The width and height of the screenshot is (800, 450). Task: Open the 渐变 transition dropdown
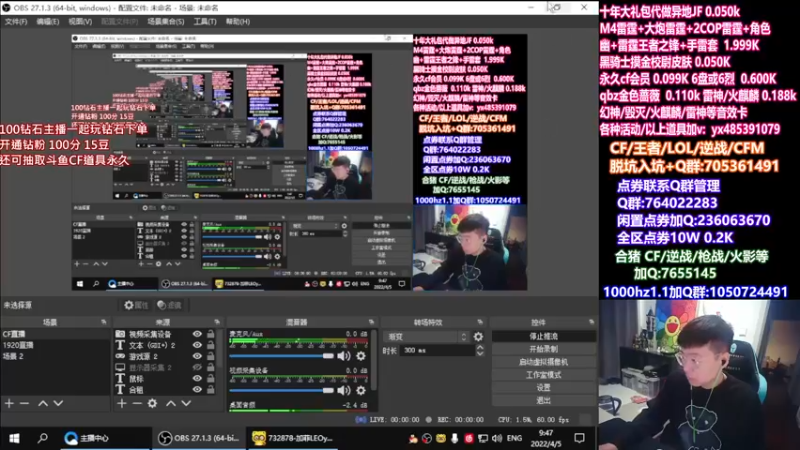click(x=427, y=337)
